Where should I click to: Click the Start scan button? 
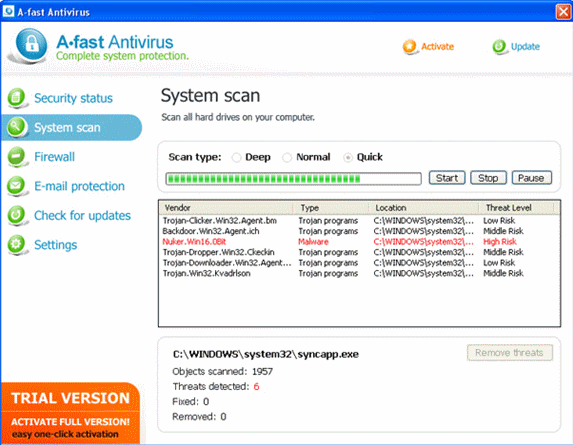click(447, 178)
